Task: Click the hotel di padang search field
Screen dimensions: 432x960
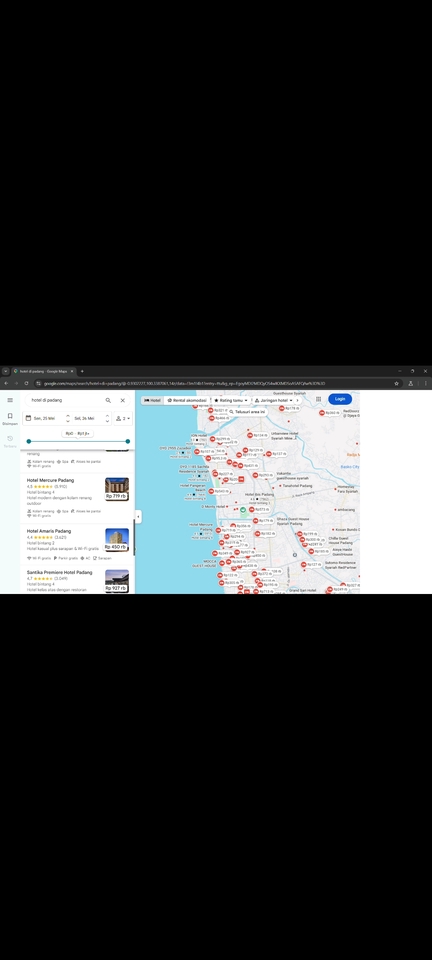Action: (64, 400)
